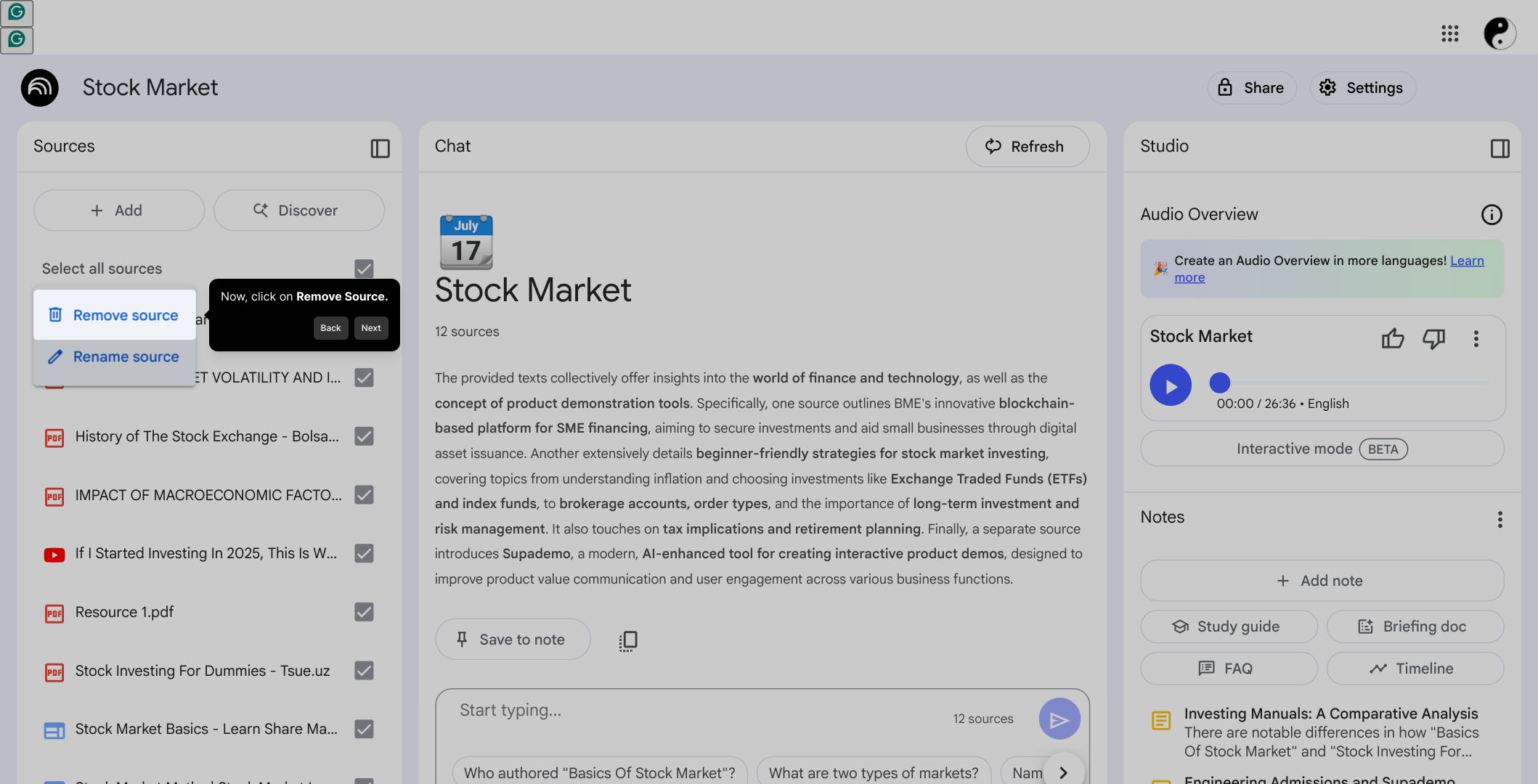Choose Rename source from the context menu

click(115, 357)
